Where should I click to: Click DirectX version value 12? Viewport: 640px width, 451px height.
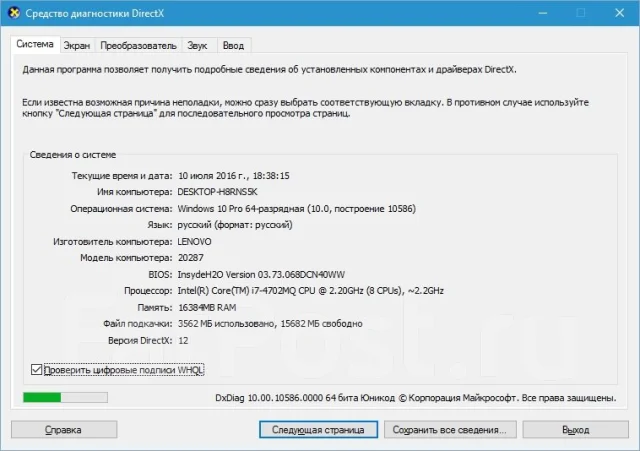point(183,340)
